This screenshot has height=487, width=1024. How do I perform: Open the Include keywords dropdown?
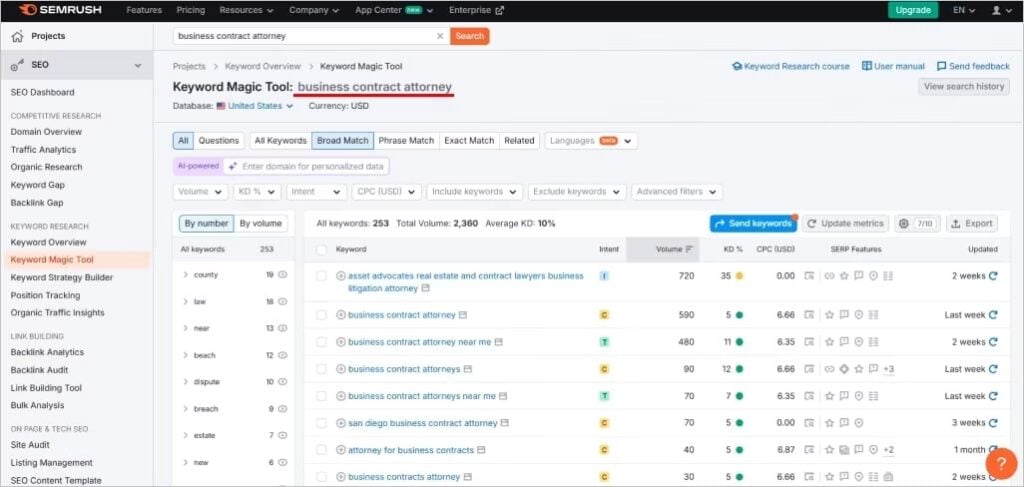pos(475,192)
